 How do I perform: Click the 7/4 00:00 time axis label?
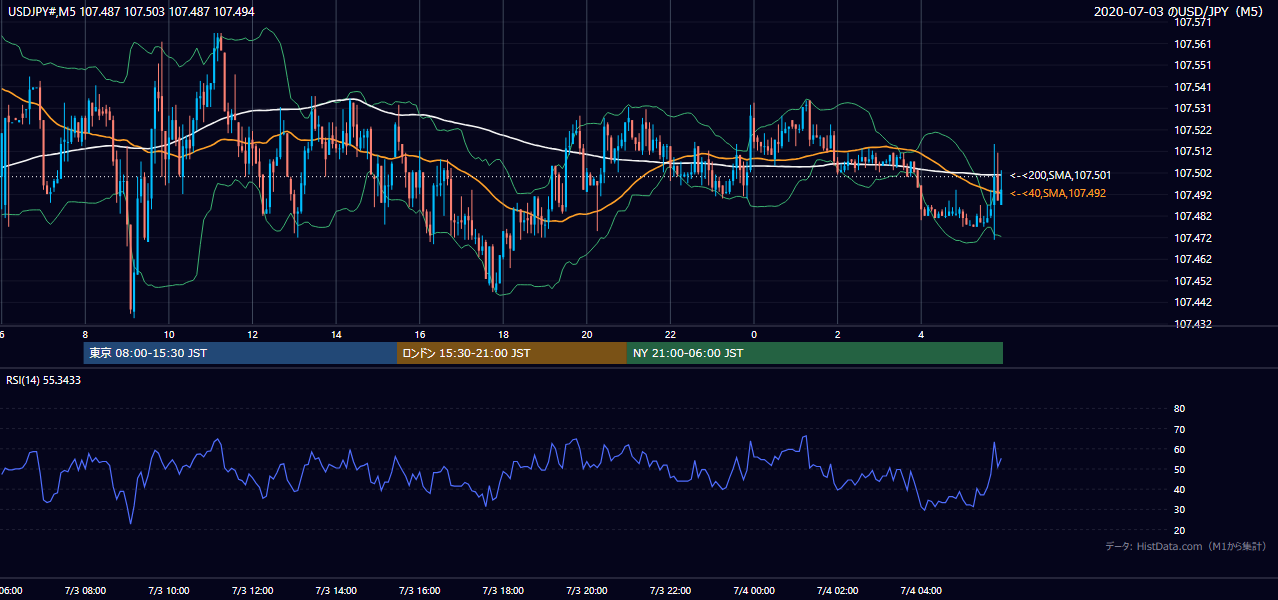[x=754, y=591]
